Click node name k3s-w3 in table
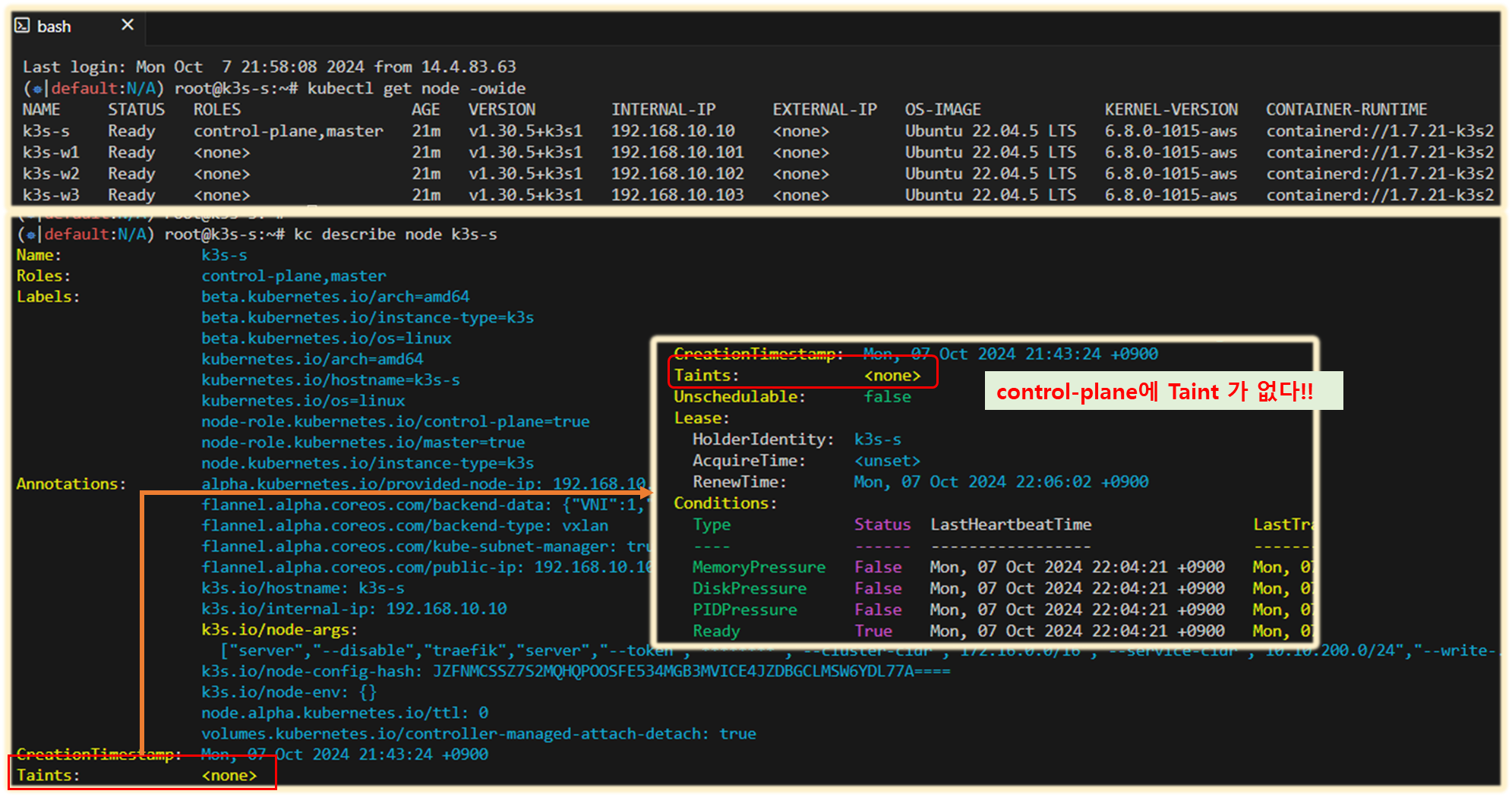1512x797 pixels. [x=51, y=195]
